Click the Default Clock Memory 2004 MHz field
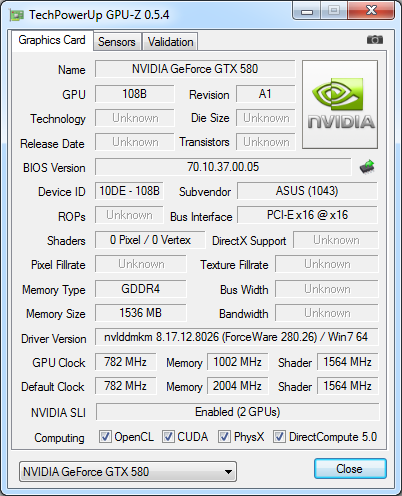The image size is (402, 496). (x=237, y=386)
